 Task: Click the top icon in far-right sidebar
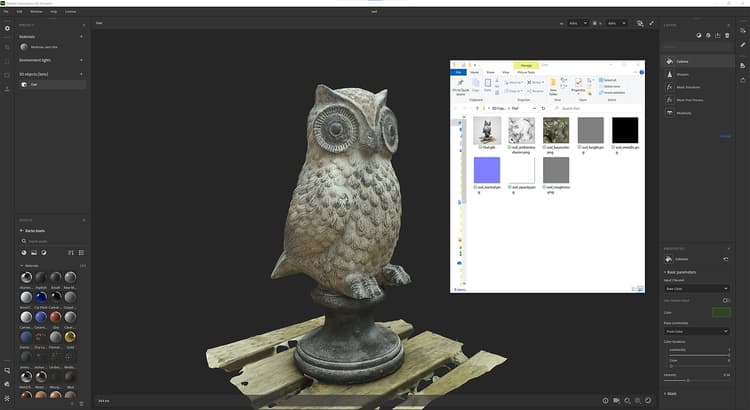click(742, 31)
